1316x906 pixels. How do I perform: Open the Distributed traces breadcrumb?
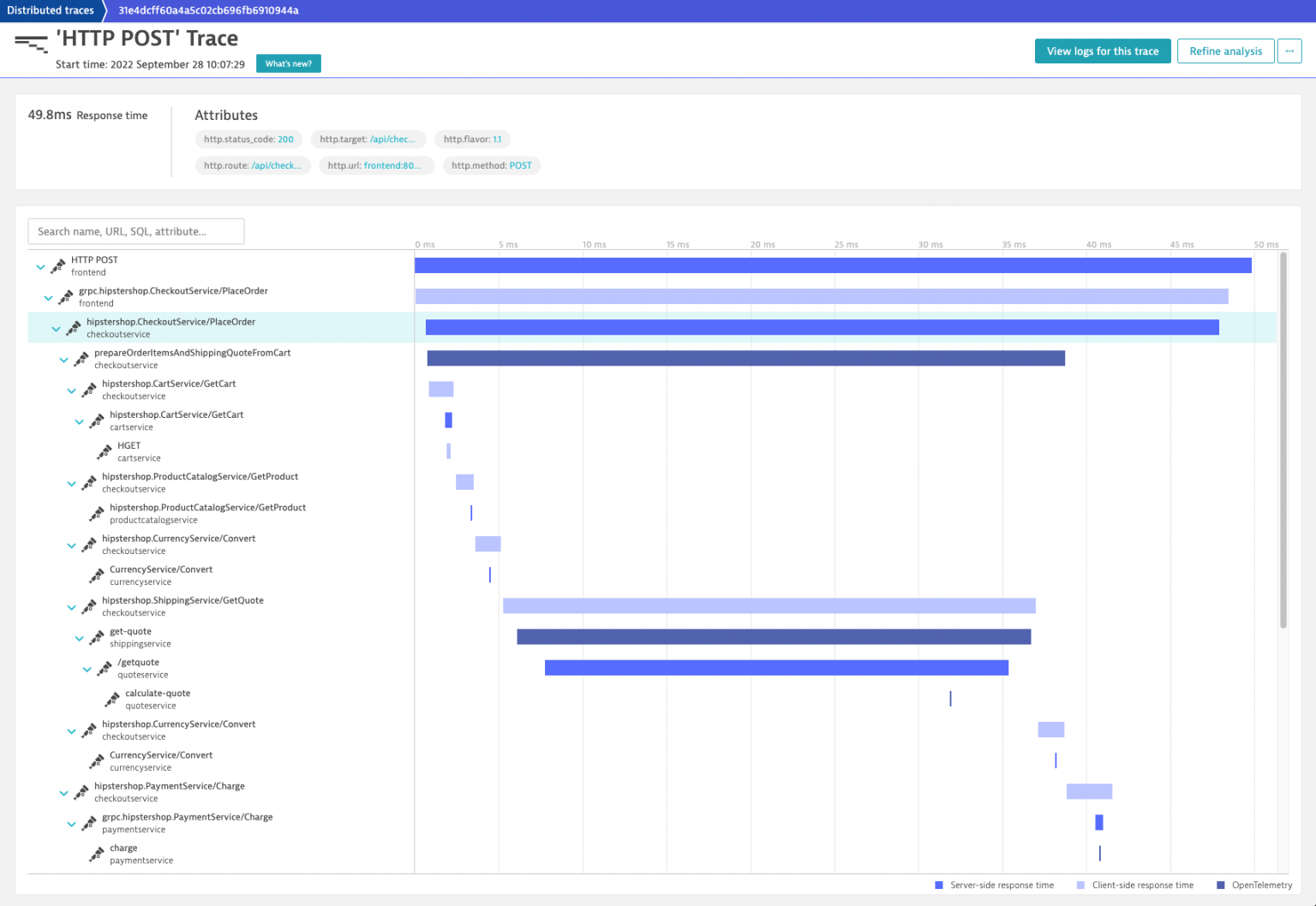[x=49, y=10]
